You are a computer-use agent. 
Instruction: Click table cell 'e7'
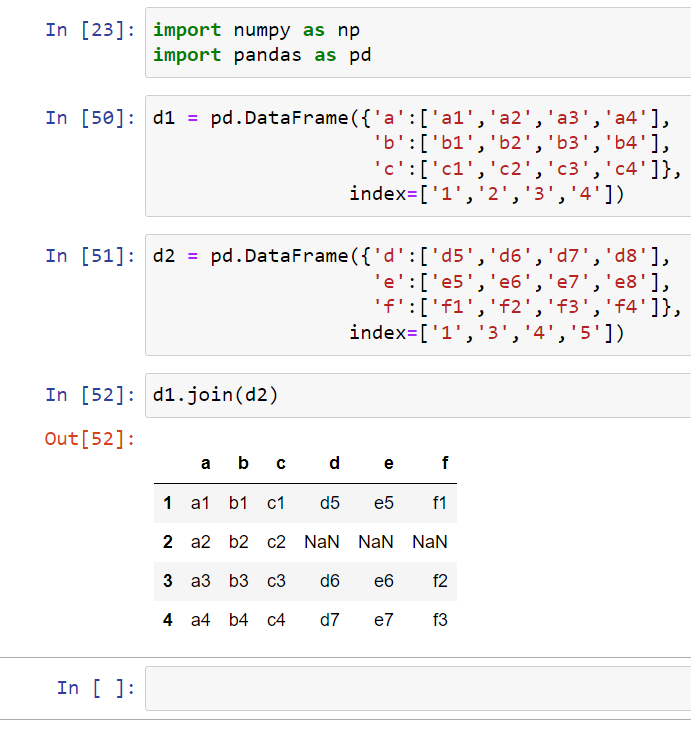pos(384,620)
